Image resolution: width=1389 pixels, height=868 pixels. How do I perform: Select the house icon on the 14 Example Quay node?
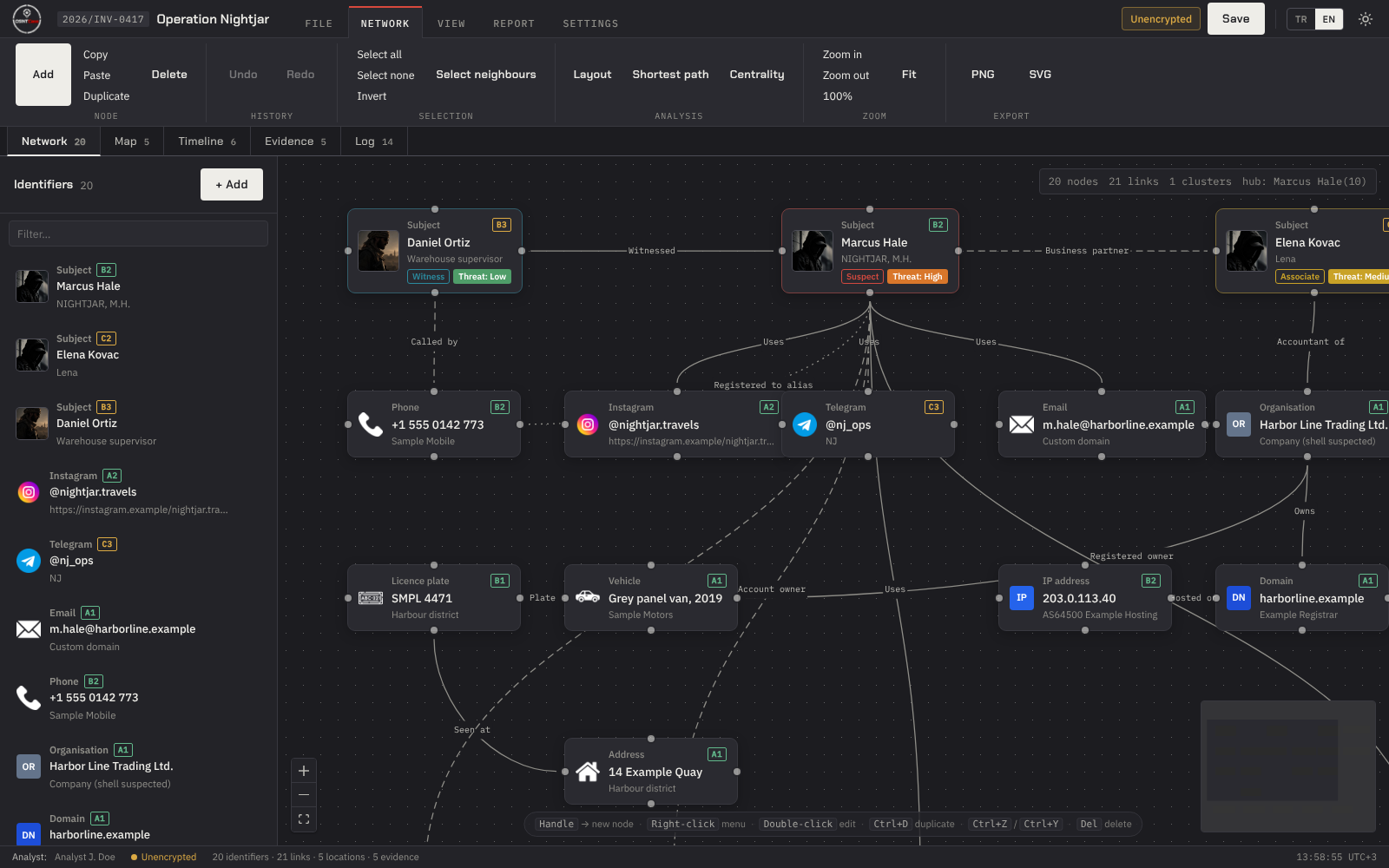(588, 772)
